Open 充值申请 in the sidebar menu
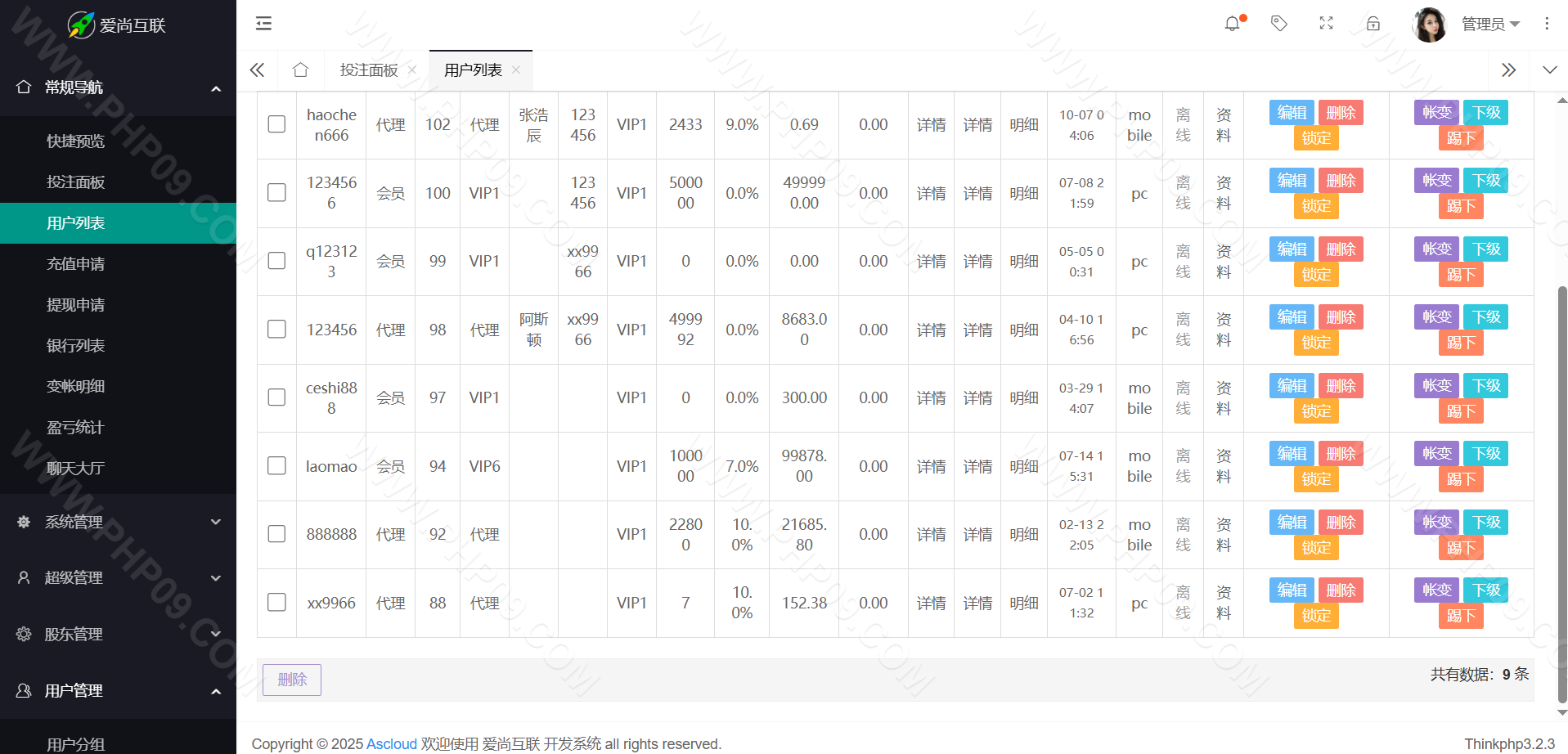 point(75,264)
